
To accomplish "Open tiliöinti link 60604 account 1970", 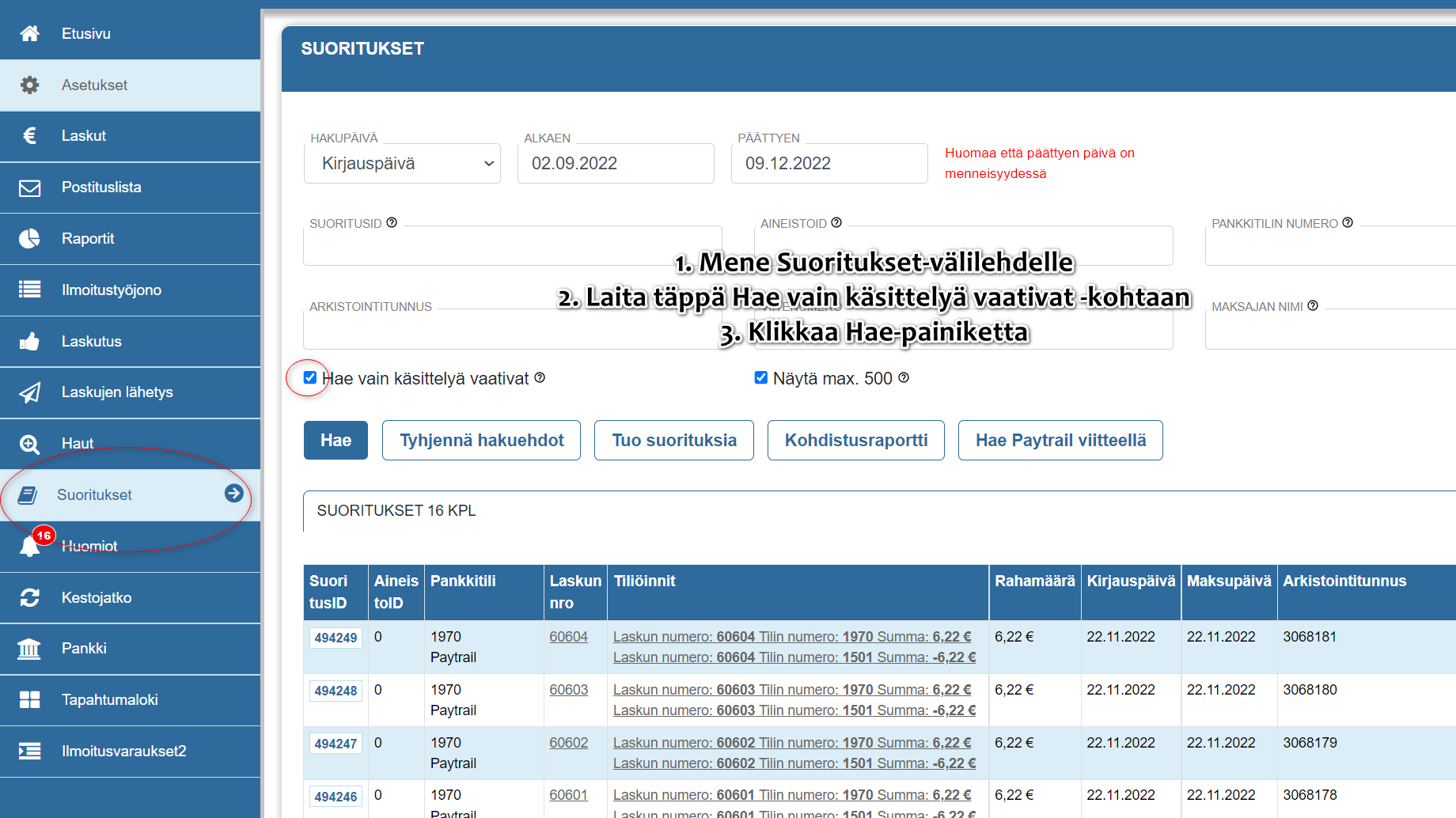I will [x=792, y=637].
